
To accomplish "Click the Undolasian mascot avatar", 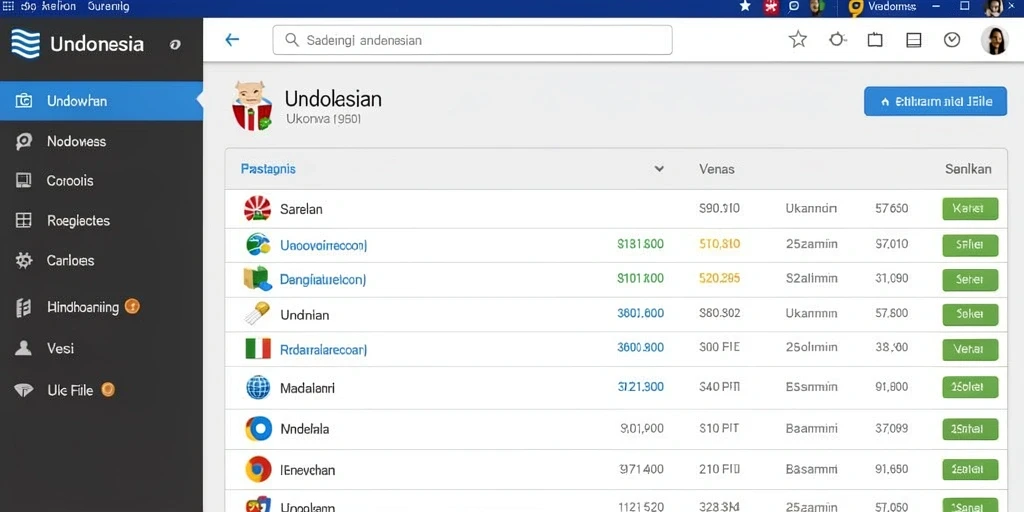I will pyautogui.click(x=251, y=105).
